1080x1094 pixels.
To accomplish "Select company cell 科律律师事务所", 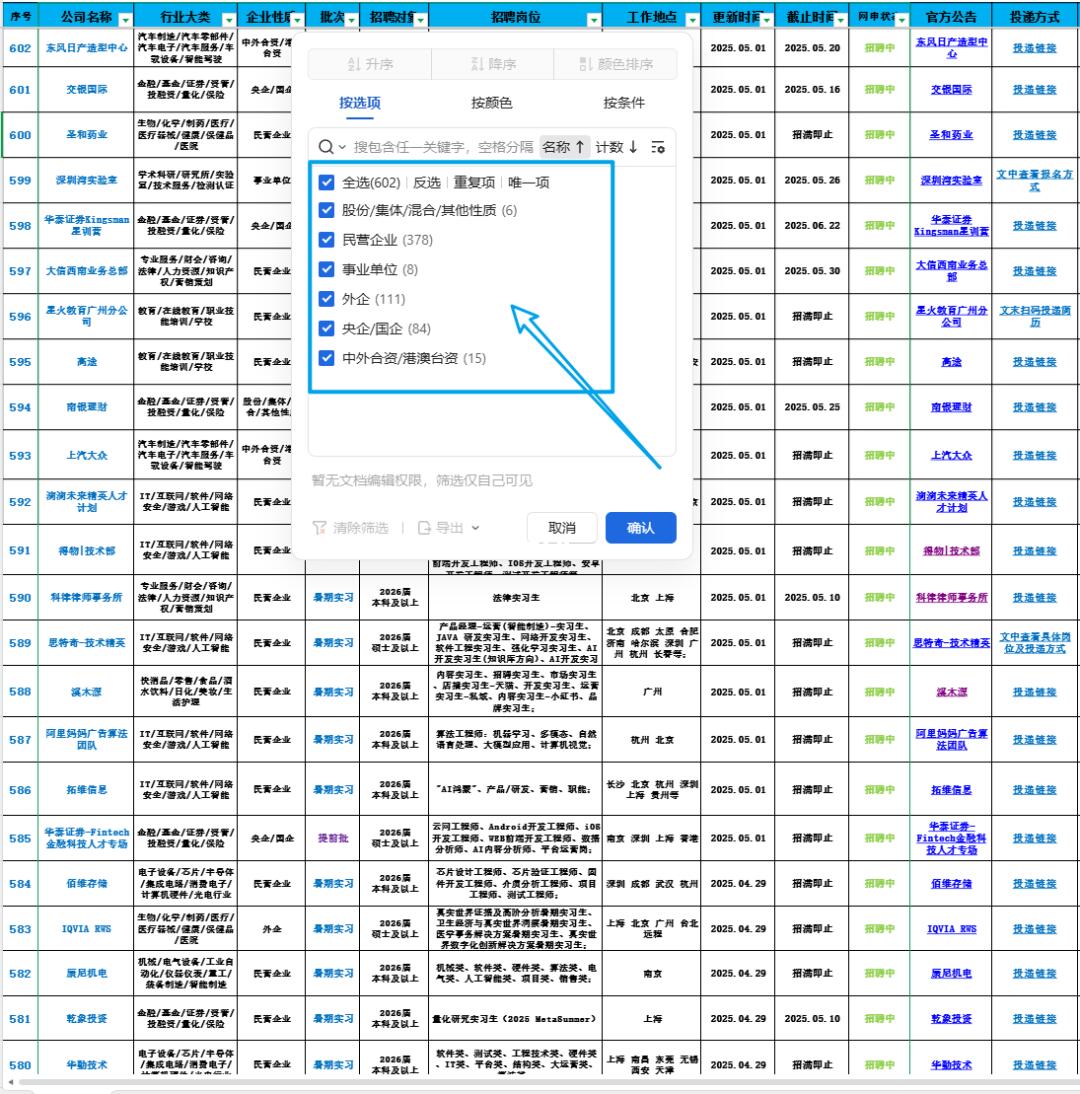I will coord(87,598).
